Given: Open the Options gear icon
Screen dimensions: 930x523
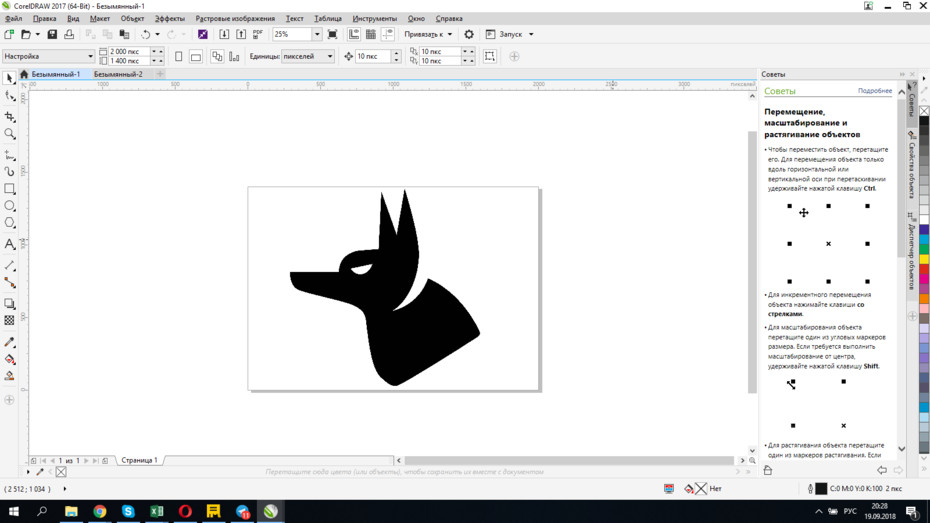Looking at the screenshot, I should coord(469,34).
